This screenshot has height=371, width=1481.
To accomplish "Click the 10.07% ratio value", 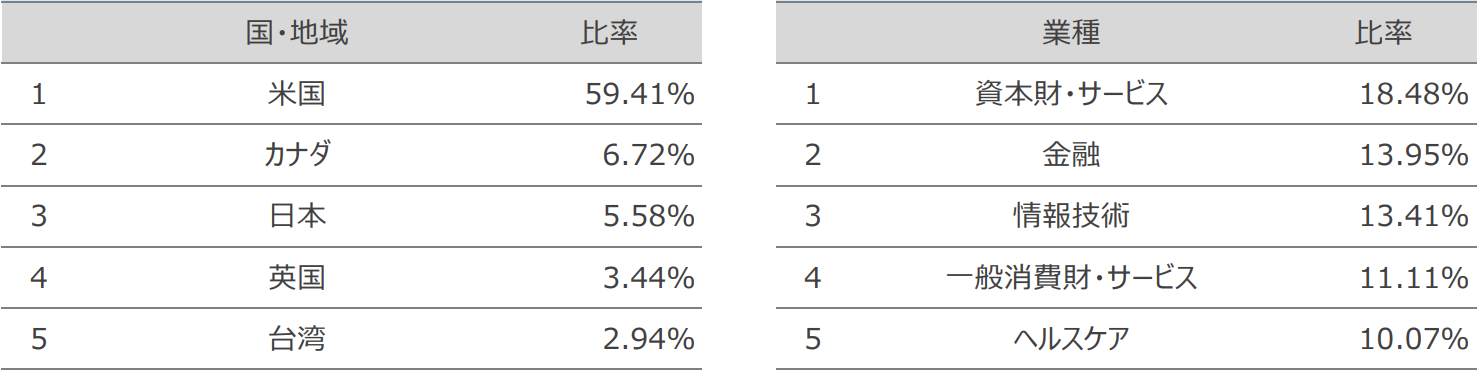I will pyautogui.click(x=1414, y=338).
